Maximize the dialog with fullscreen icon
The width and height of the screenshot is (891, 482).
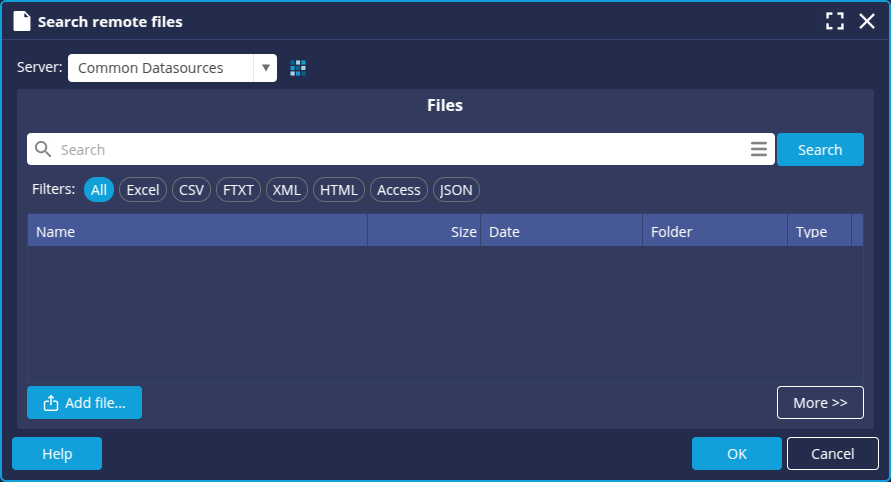coord(835,21)
